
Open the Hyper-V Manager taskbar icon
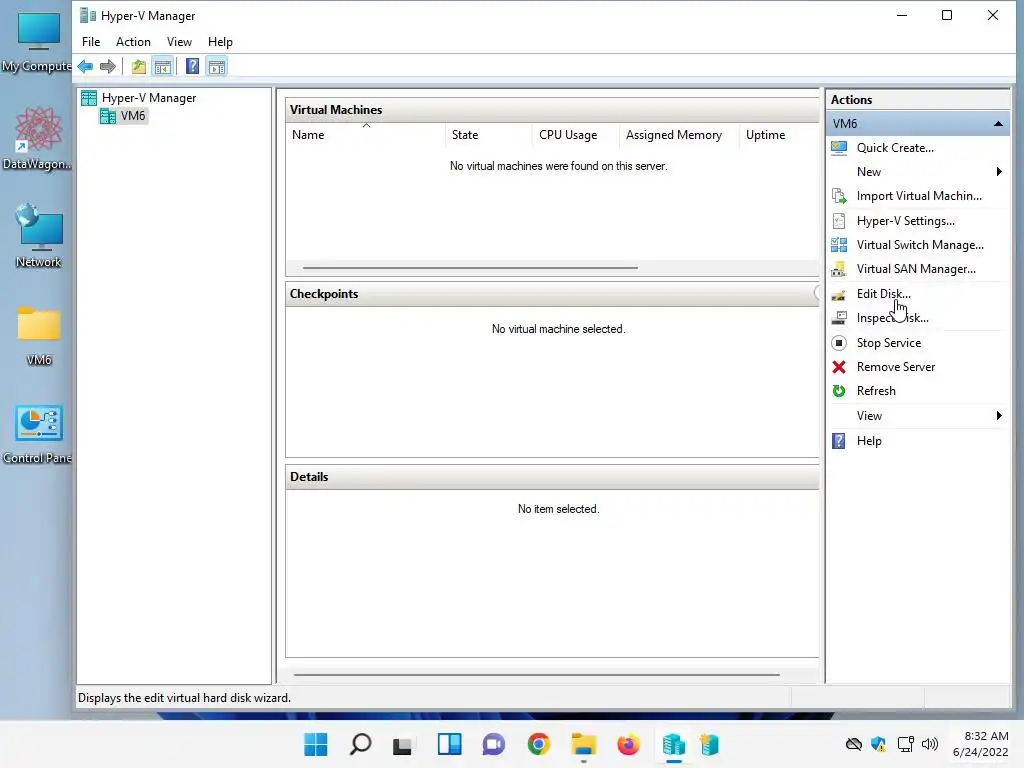pyautogui.click(x=673, y=744)
